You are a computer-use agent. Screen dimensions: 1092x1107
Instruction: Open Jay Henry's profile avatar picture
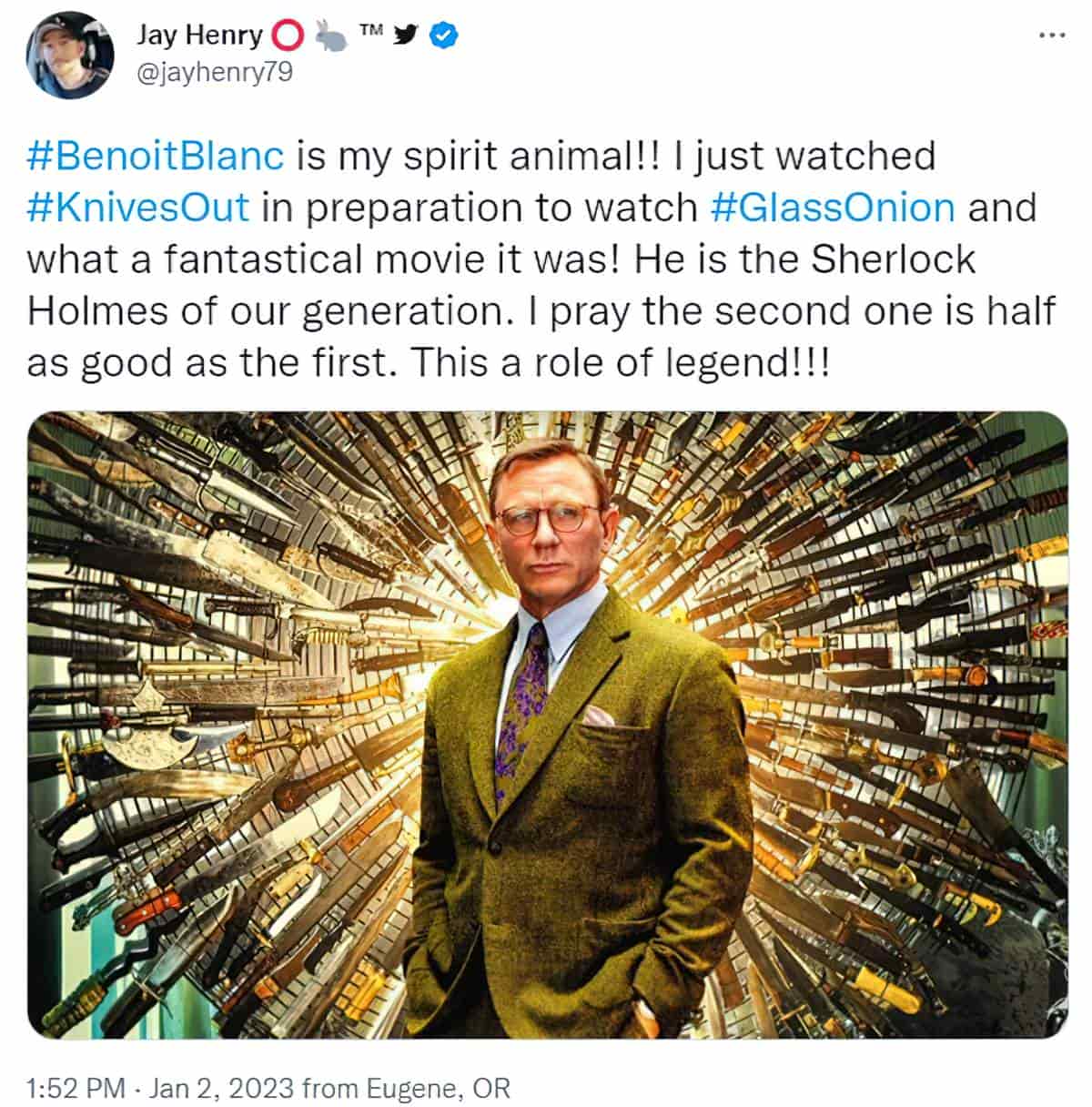(70, 56)
